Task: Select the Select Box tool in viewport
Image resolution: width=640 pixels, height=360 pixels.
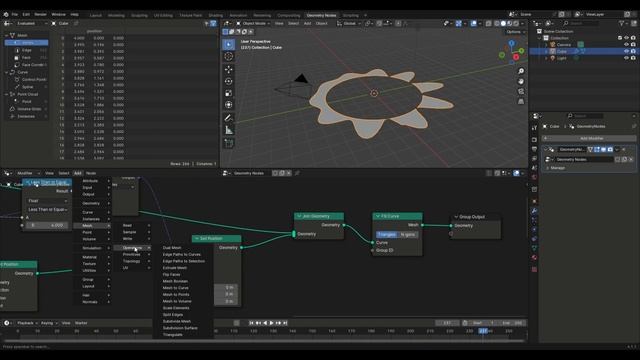Action: pos(229,44)
